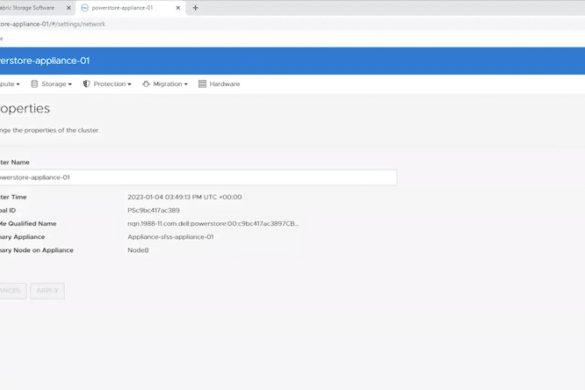Click the Global ID label
The width and height of the screenshot is (585, 390).
tap(8, 210)
